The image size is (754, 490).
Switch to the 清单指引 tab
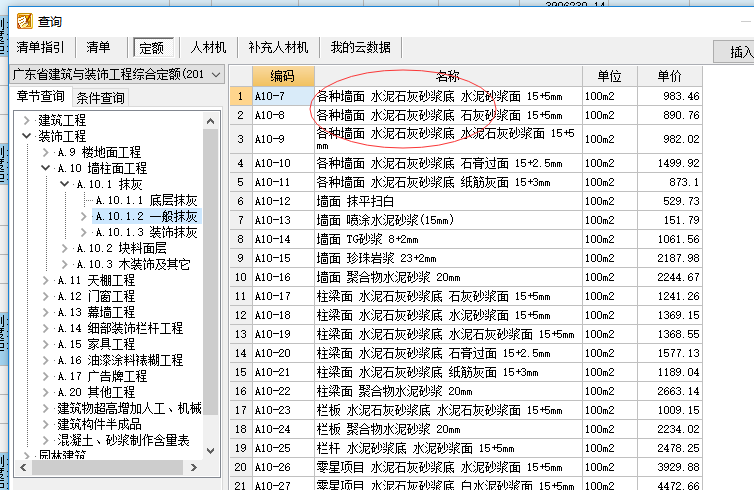coord(40,47)
